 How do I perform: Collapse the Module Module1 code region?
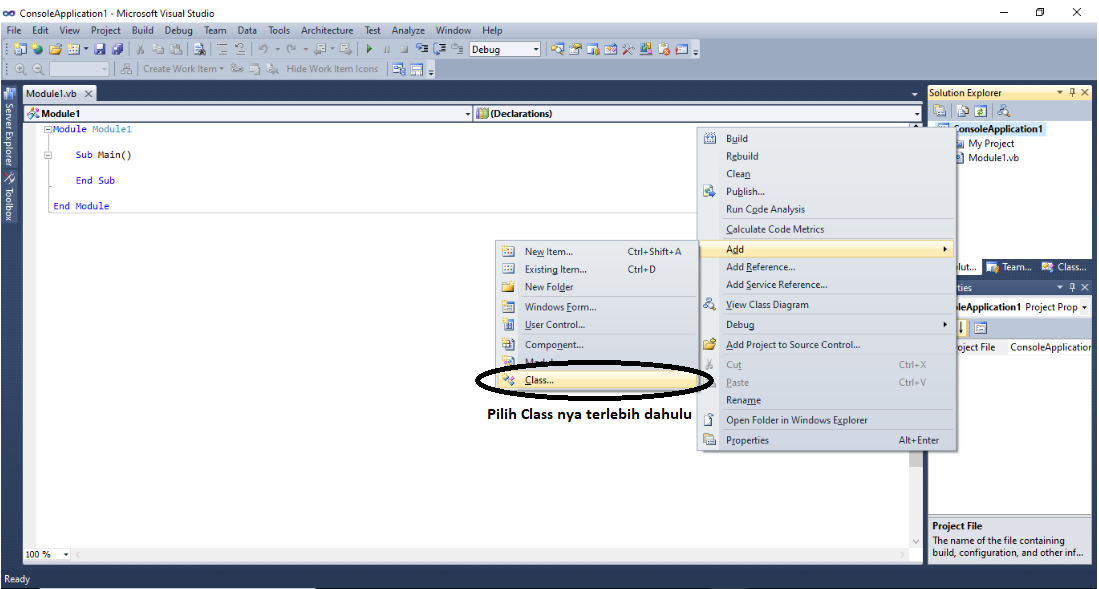(48, 130)
